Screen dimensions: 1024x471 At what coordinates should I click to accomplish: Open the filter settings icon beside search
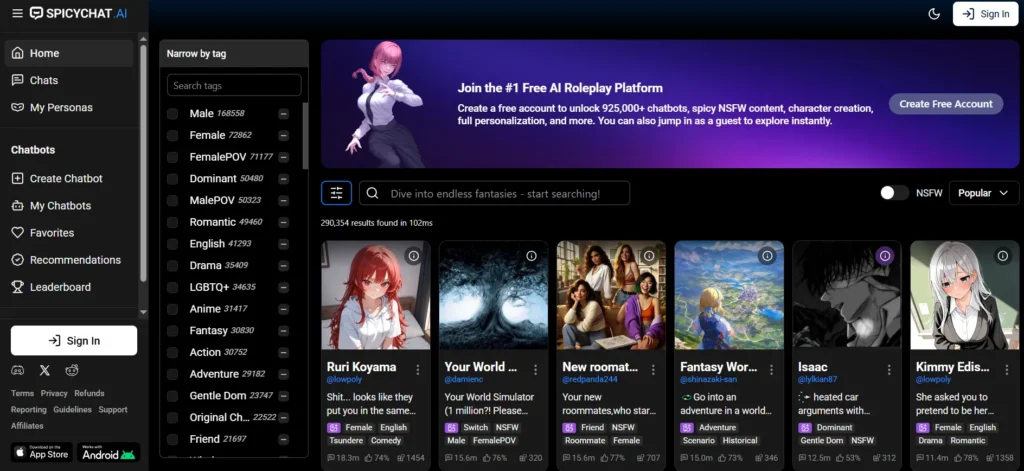coord(336,193)
